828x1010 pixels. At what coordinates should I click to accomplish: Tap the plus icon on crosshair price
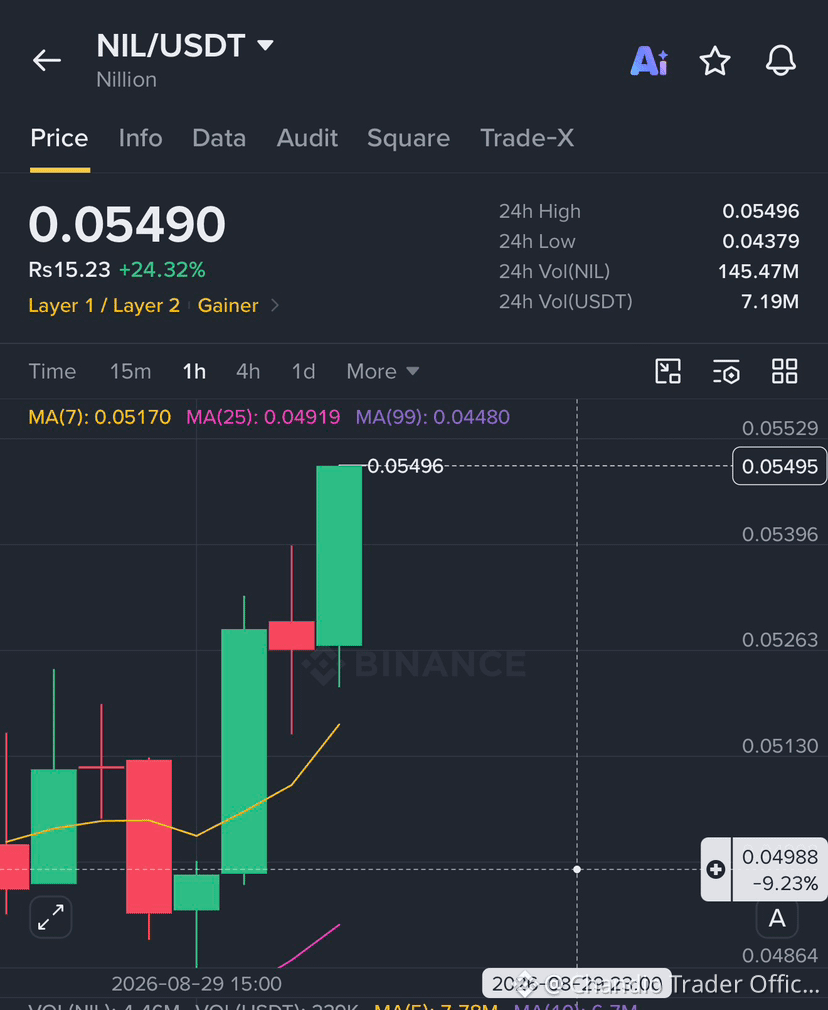[x=715, y=870]
